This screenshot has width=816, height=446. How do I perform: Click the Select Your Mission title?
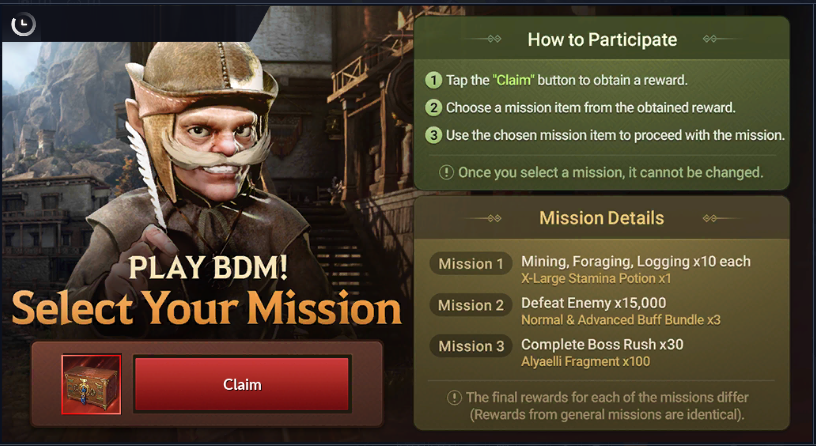pyautogui.click(x=207, y=307)
